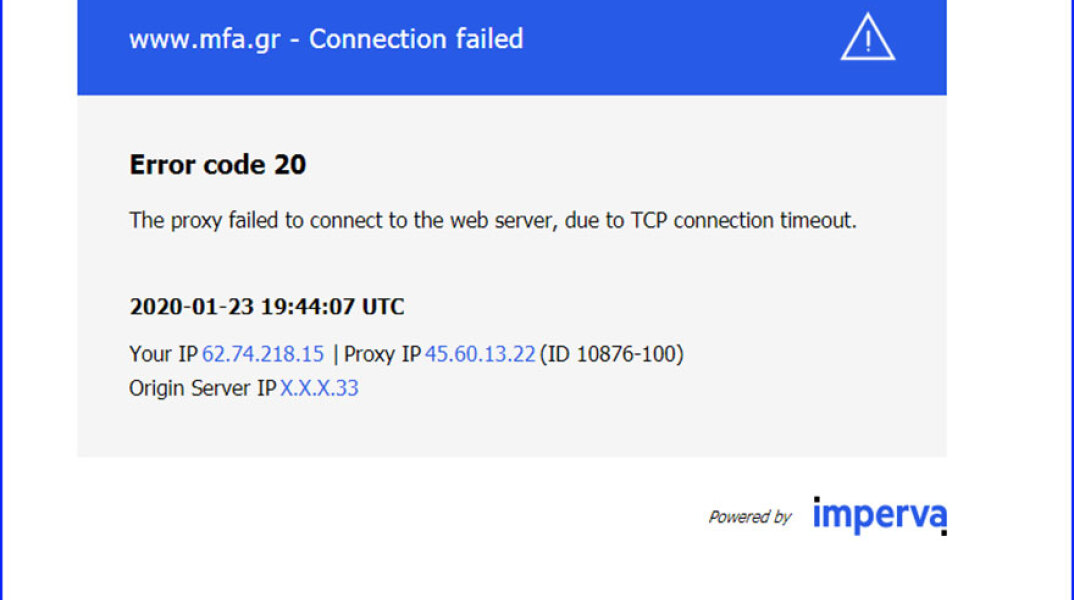1074x600 pixels.
Task: Click the www.mfa.gr domain in header
Action: (x=205, y=40)
